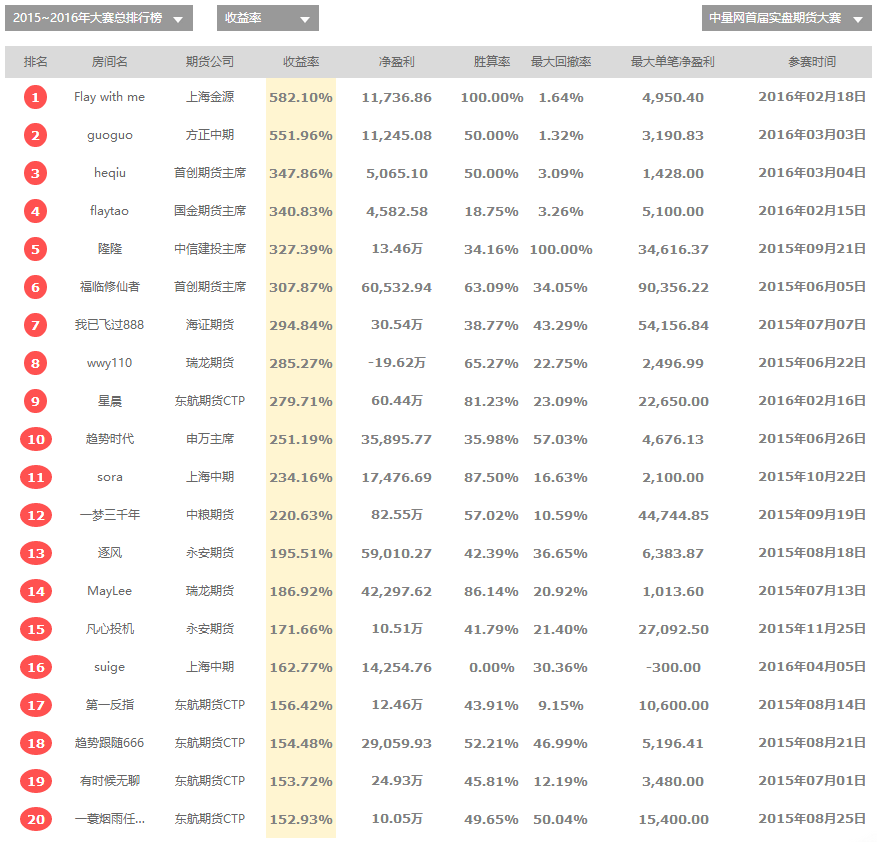This screenshot has width=877, height=842.
Task: Open room sora
Action: (110, 477)
